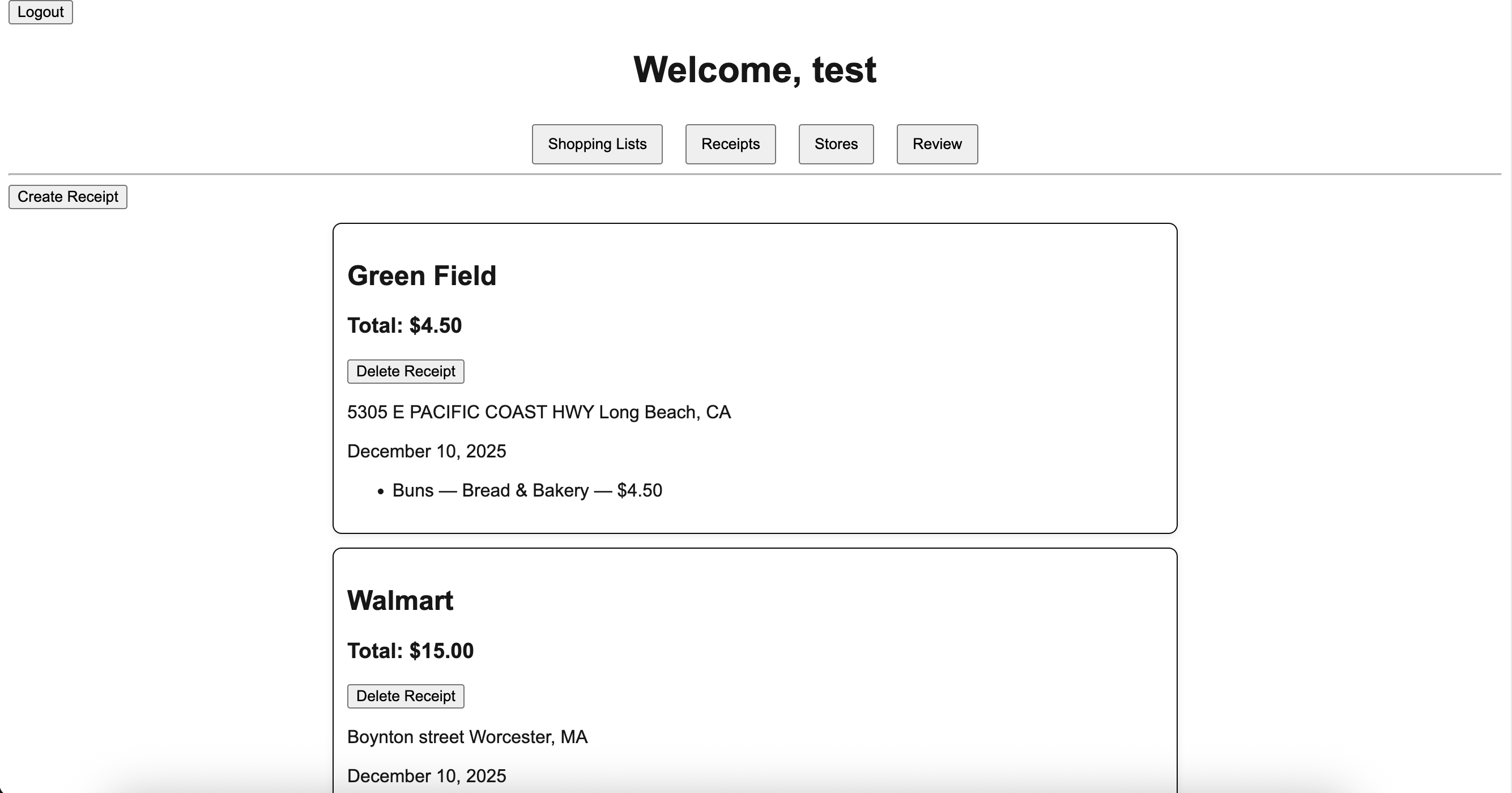Delete the Green Field receipt
This screenshot has height=793, width=1512.
(406, 371)
